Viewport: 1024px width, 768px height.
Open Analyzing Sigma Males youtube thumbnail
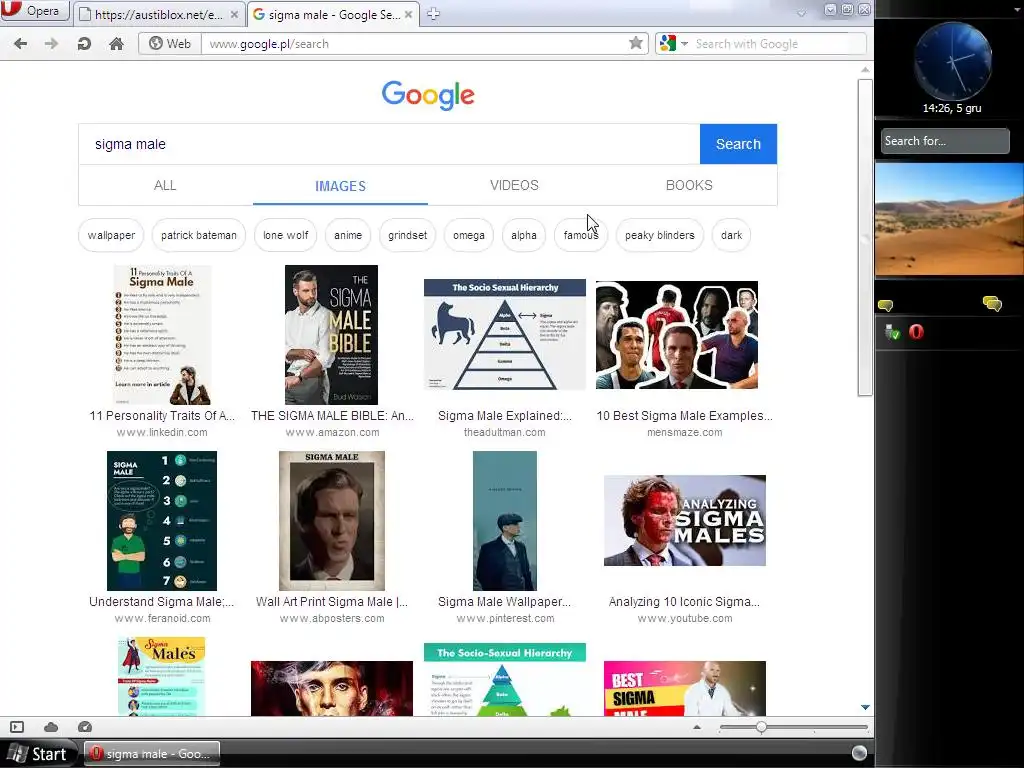[x=684, y=520]
